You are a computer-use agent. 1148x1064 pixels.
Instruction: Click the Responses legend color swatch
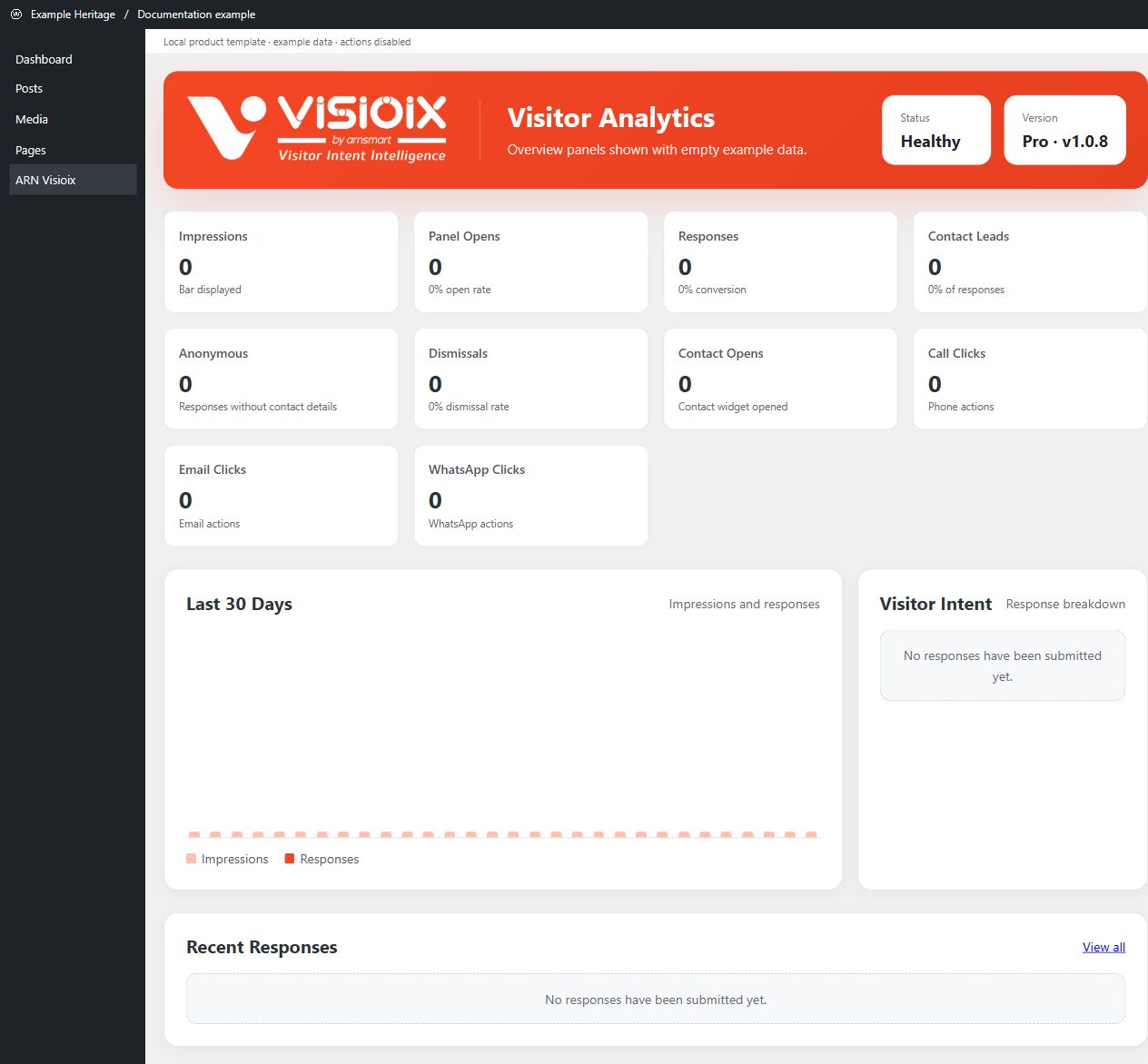[290, 859]
